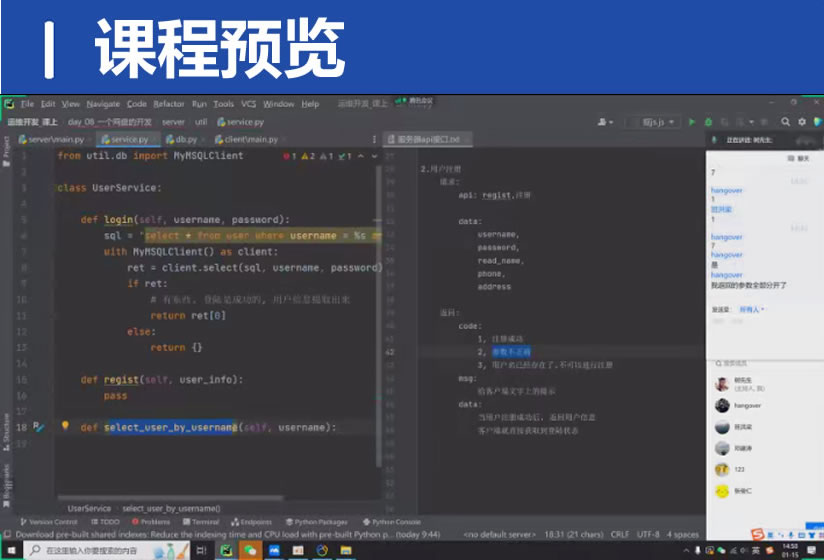Open the File menu

point(27,104)
